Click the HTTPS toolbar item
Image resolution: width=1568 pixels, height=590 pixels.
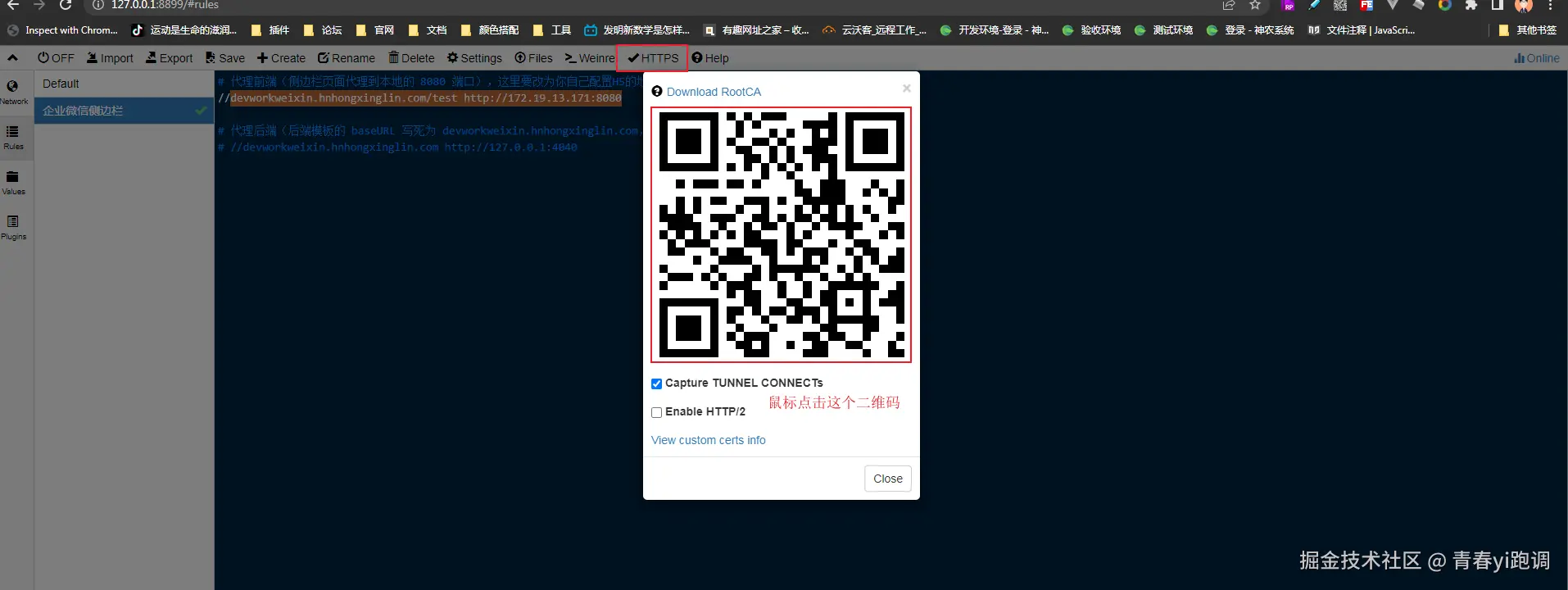click(x=653, y=58)
